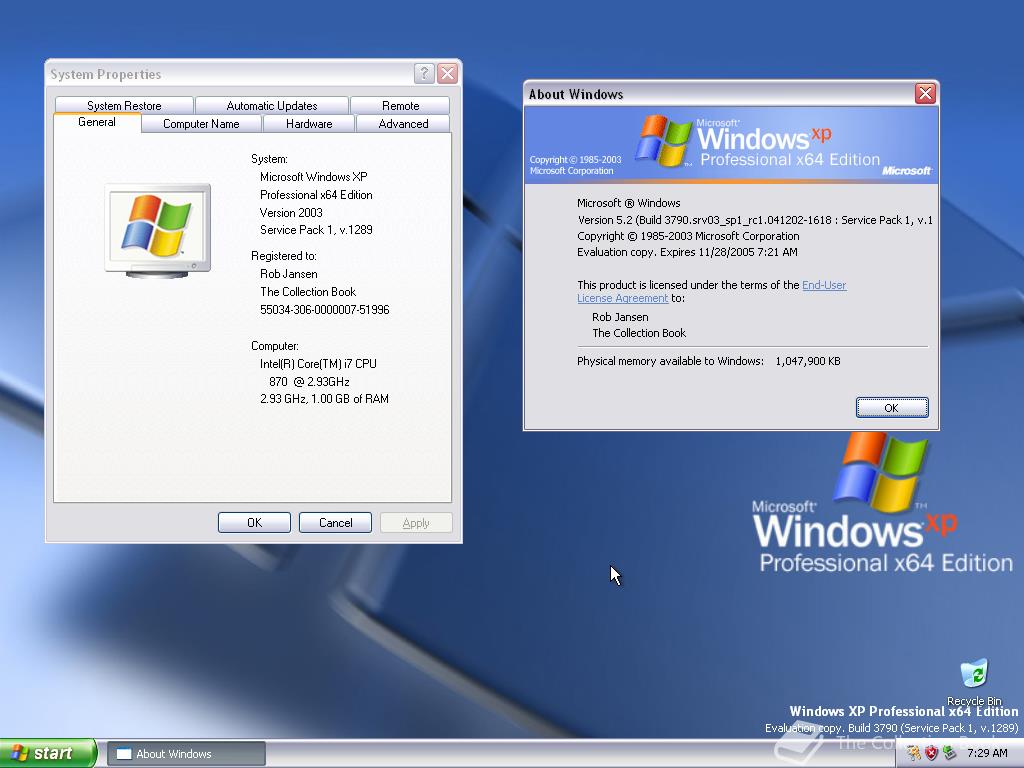Click 'Rob Jansen' in About Windows dialog
Screen dimensions: 1024x768
[x=620, y=317]
